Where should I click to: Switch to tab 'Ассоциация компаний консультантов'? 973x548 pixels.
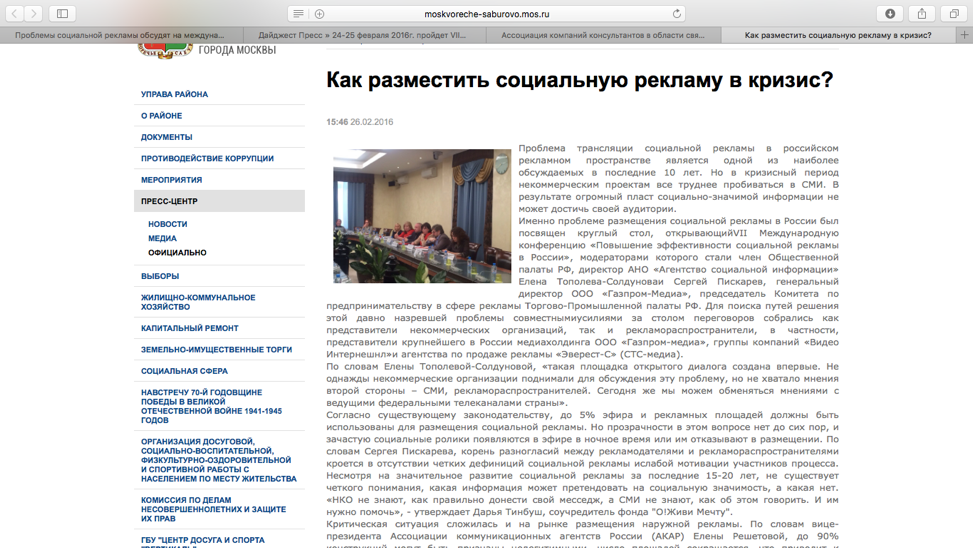[x=602, y=35]
